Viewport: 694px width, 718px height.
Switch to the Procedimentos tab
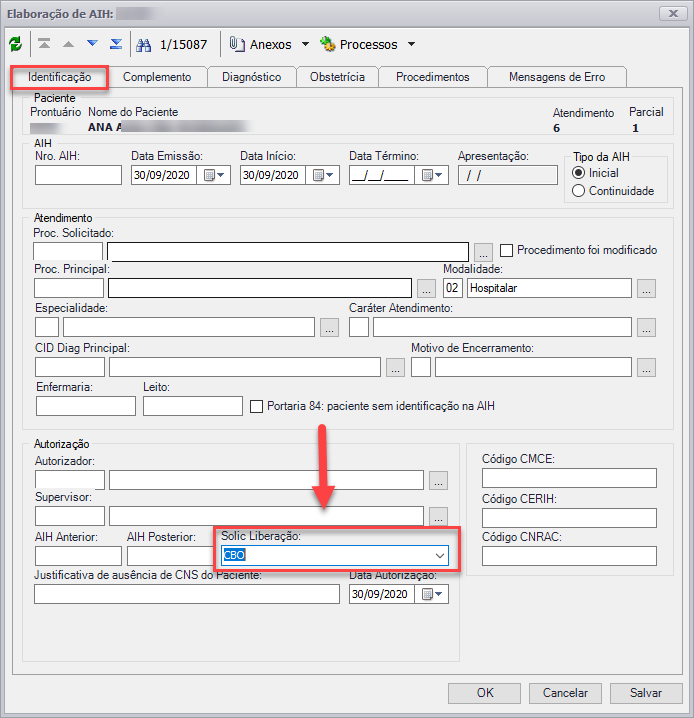pyautogui.click(x=433, y=77)
